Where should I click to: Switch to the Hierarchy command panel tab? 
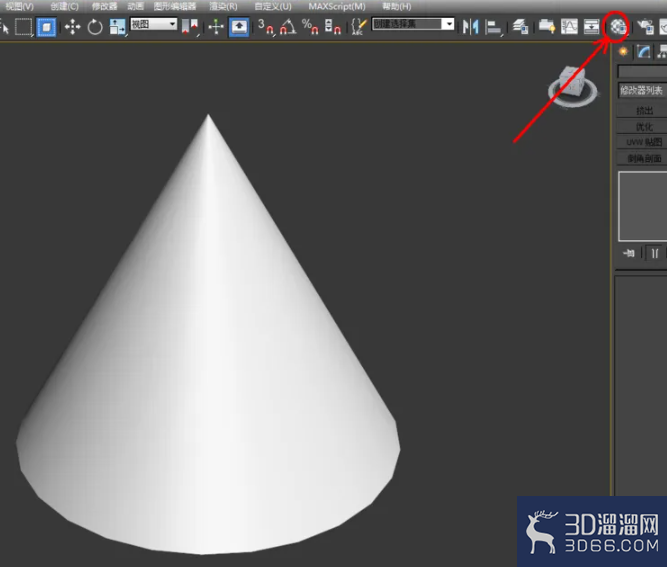pos(661,52)
